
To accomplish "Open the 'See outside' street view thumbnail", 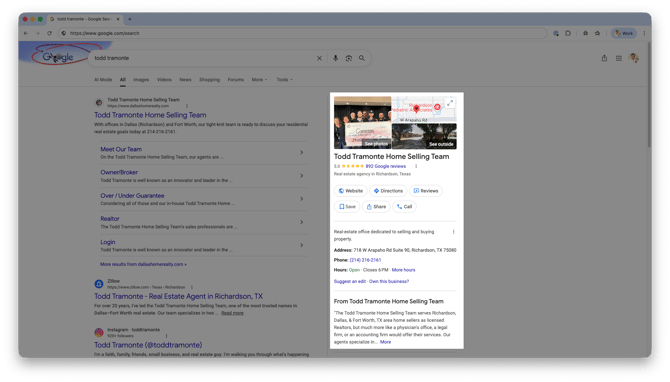I will coord(424,136).
